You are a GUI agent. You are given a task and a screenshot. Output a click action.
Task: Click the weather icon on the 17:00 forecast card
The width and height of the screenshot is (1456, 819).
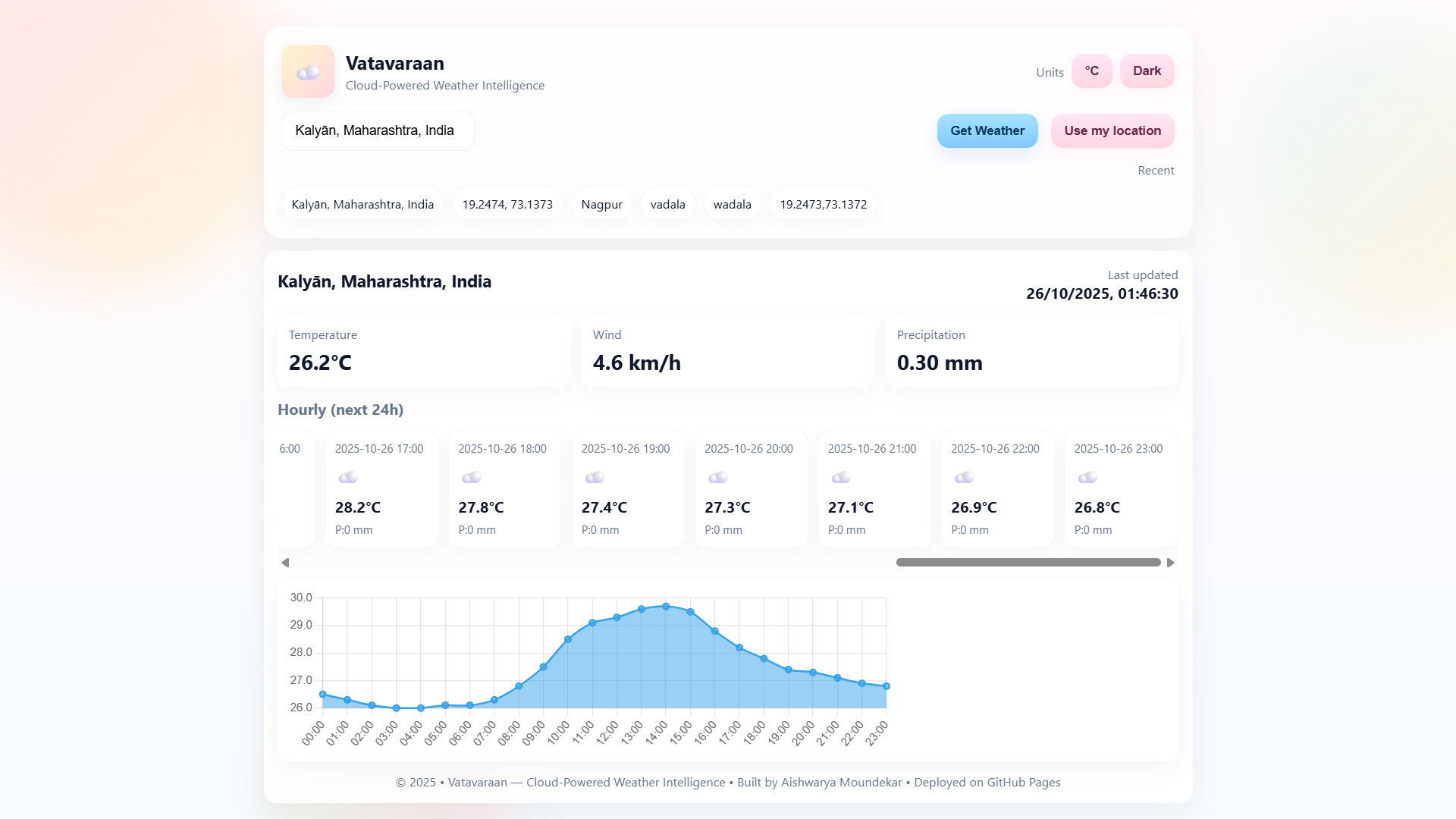coord(348,477)
